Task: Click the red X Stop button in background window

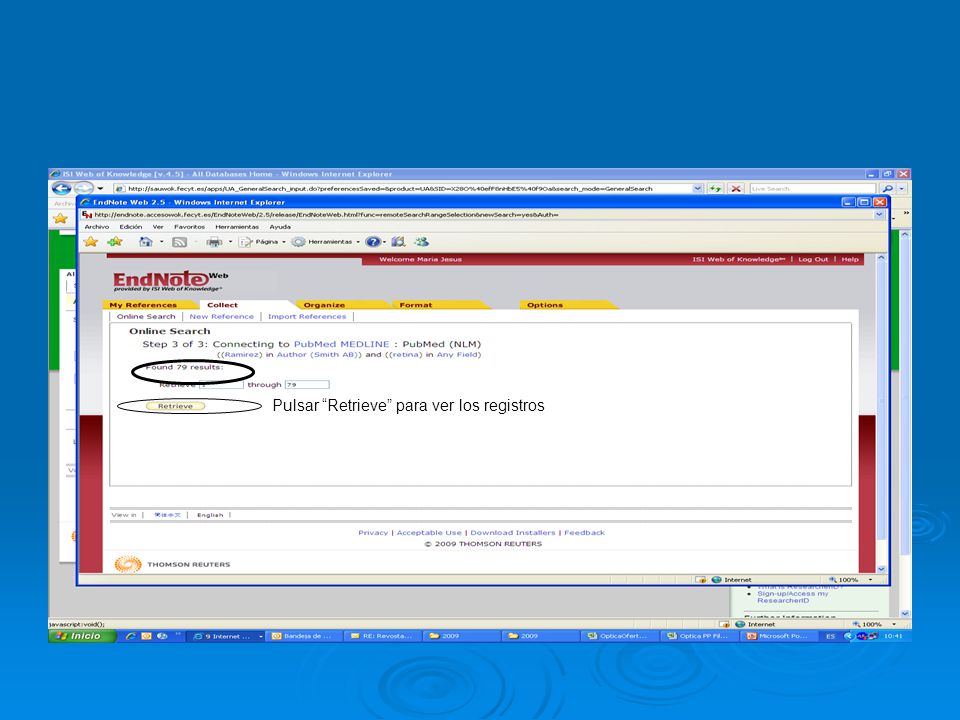Action: click(736, 189)
